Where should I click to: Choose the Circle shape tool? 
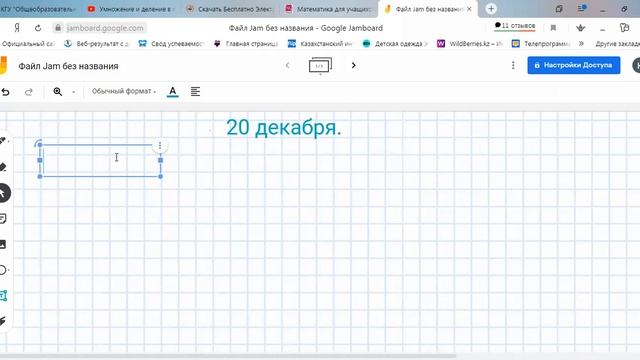click(x=4, y=270)
